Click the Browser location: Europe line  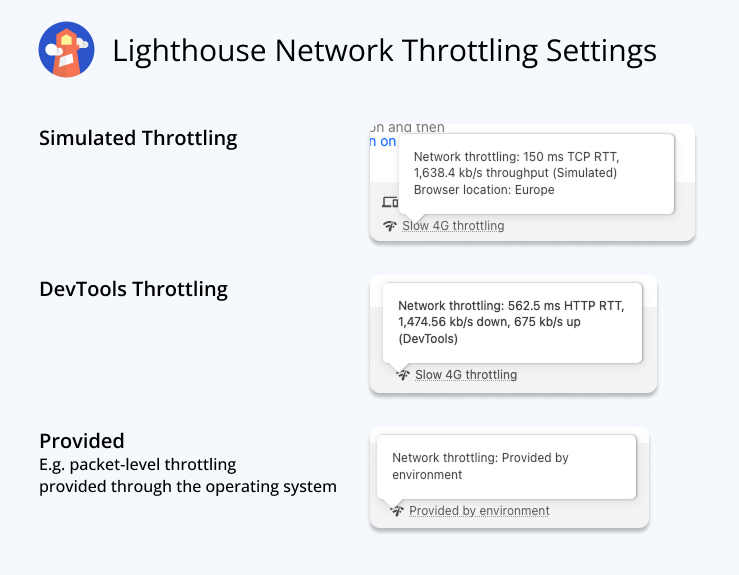click(483, 190)
